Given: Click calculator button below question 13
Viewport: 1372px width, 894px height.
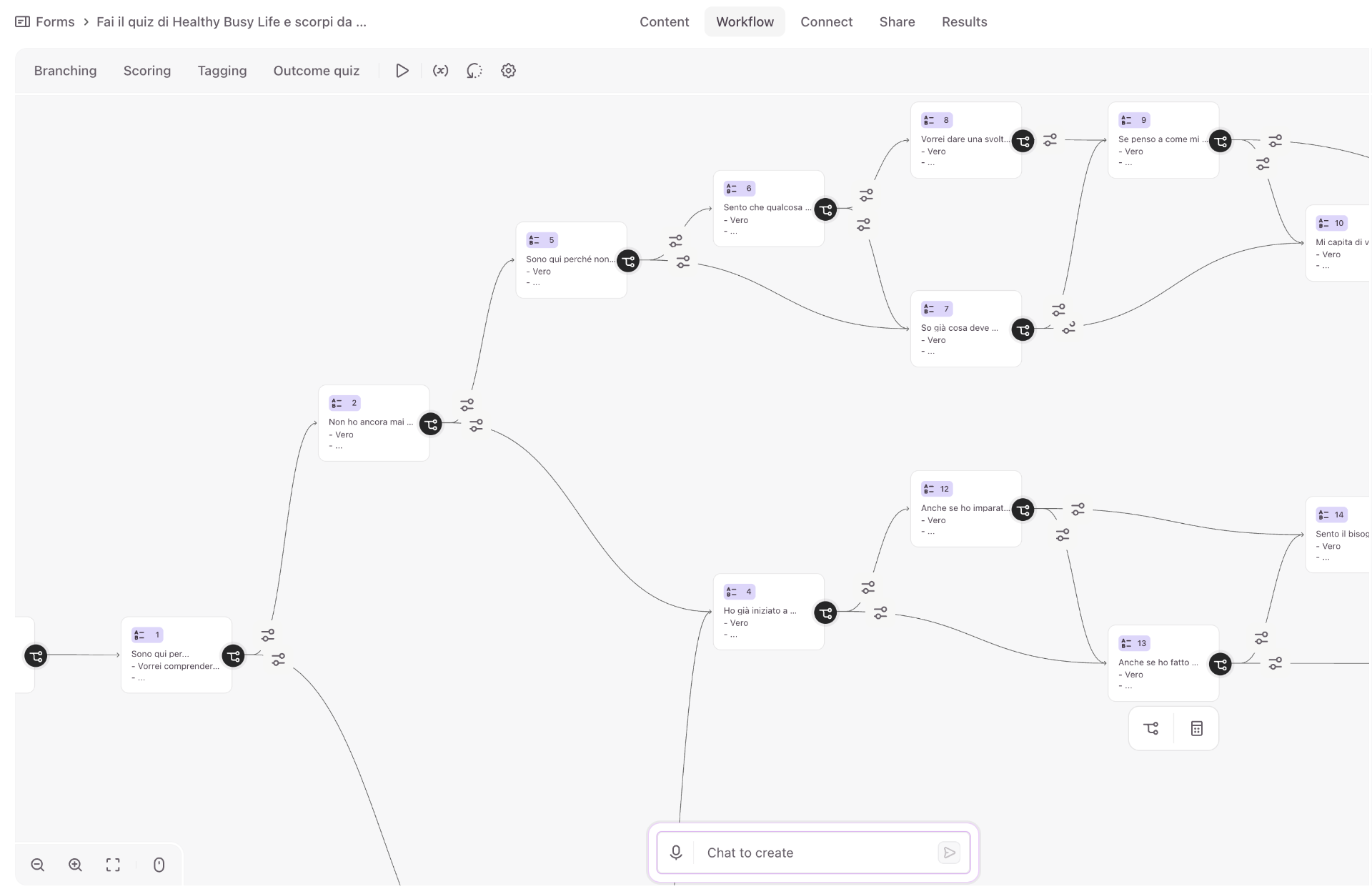Looking at the screenshot, I should 1197,728.
